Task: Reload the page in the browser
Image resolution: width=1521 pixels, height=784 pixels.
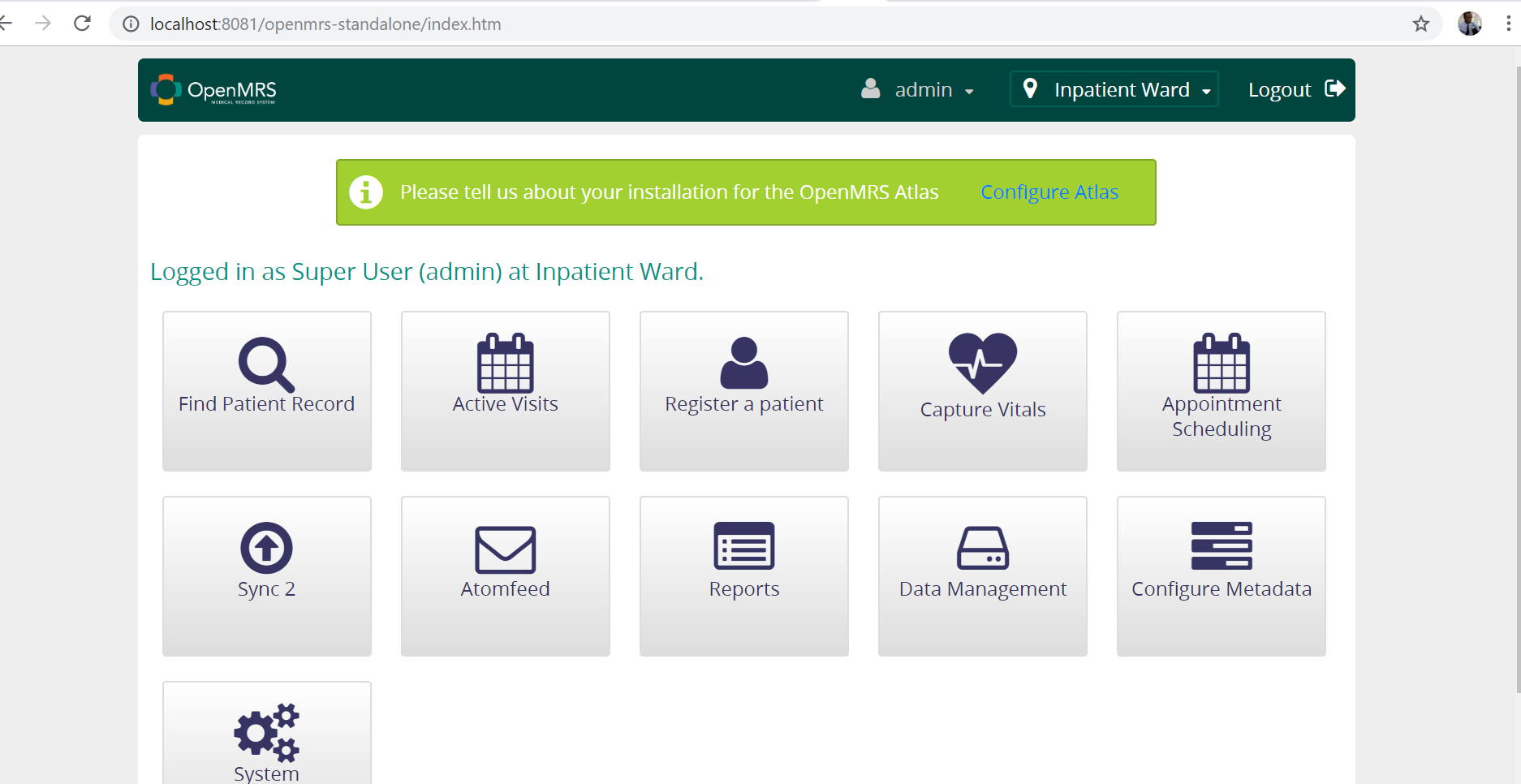Action: (82, 24)
